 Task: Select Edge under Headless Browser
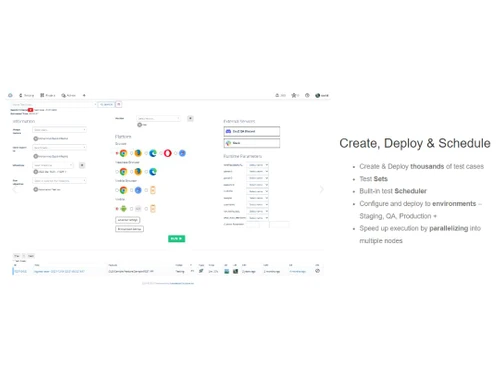click(x=146, y=172)
